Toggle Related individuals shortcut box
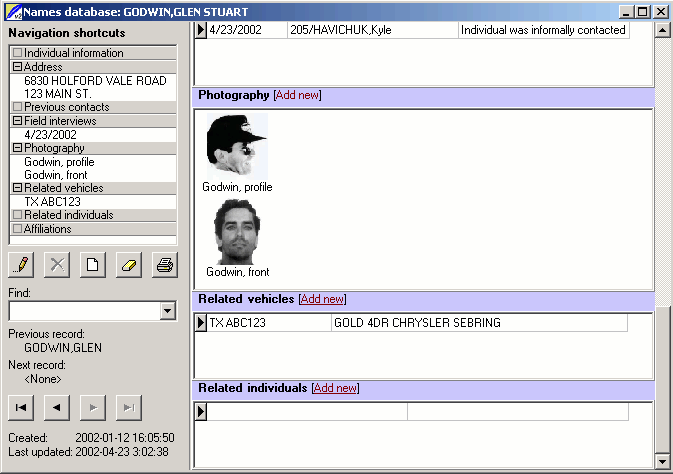 [17, 215]
